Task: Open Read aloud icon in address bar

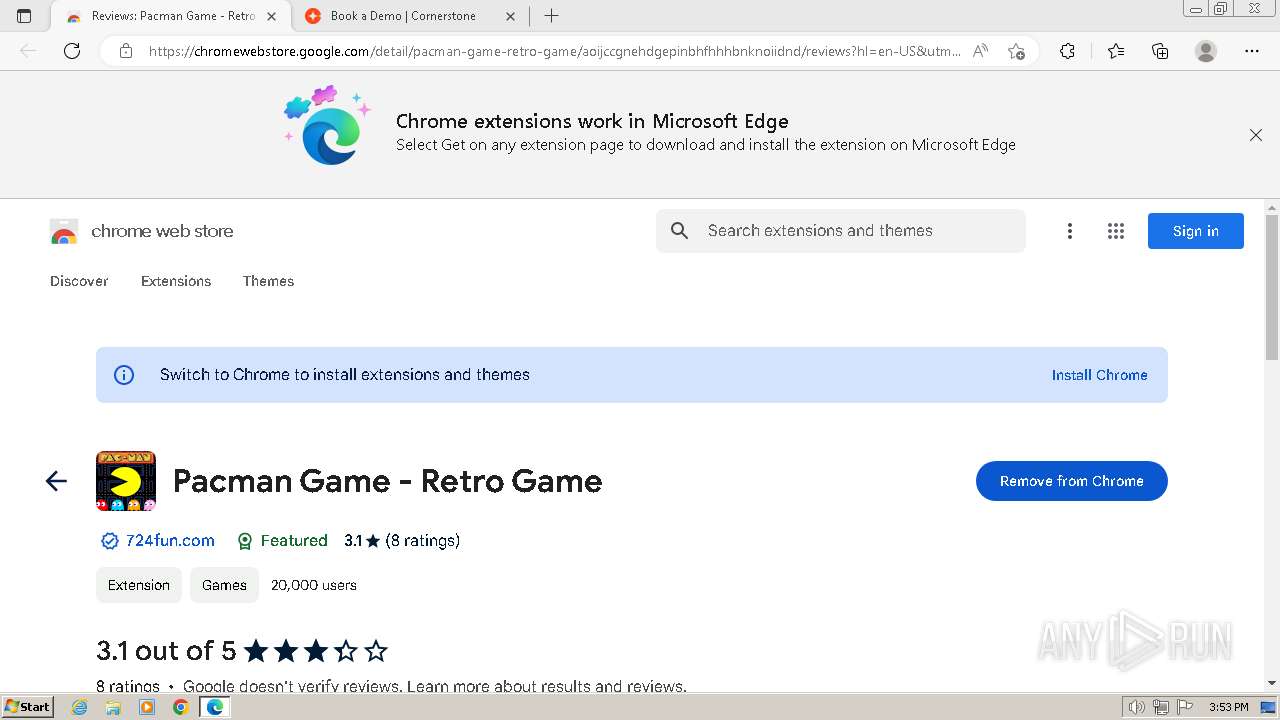Action: tap(980, 51)
